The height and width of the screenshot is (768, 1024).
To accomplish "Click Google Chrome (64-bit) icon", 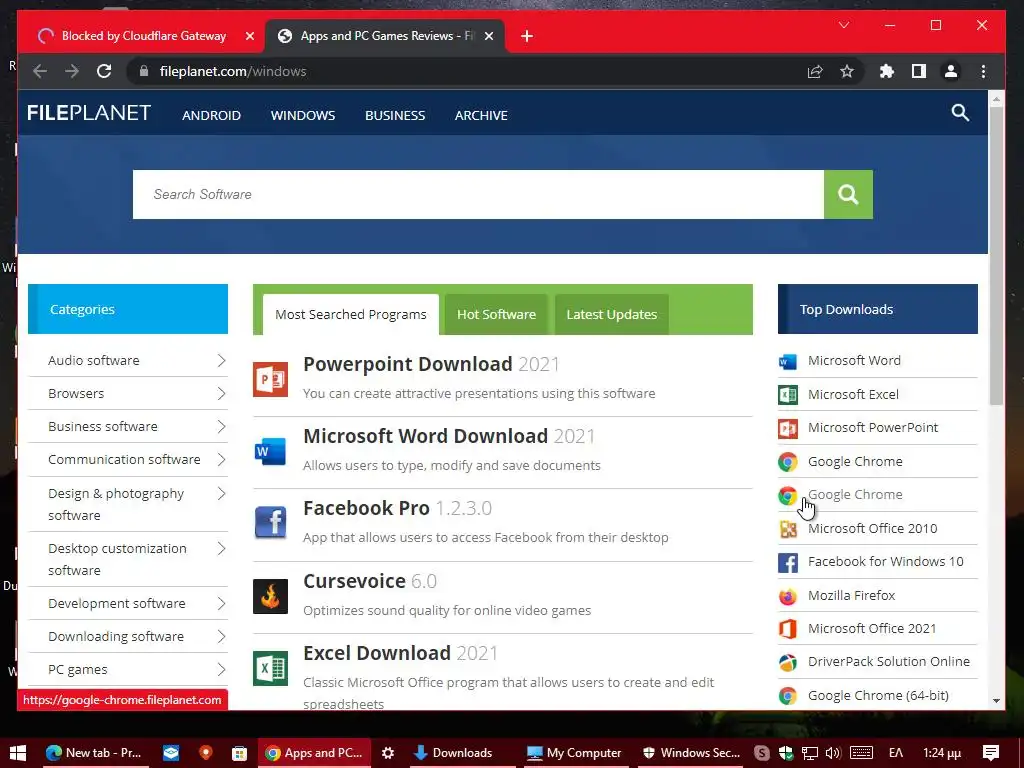I will pyautogui.click(x=788, y=696).
